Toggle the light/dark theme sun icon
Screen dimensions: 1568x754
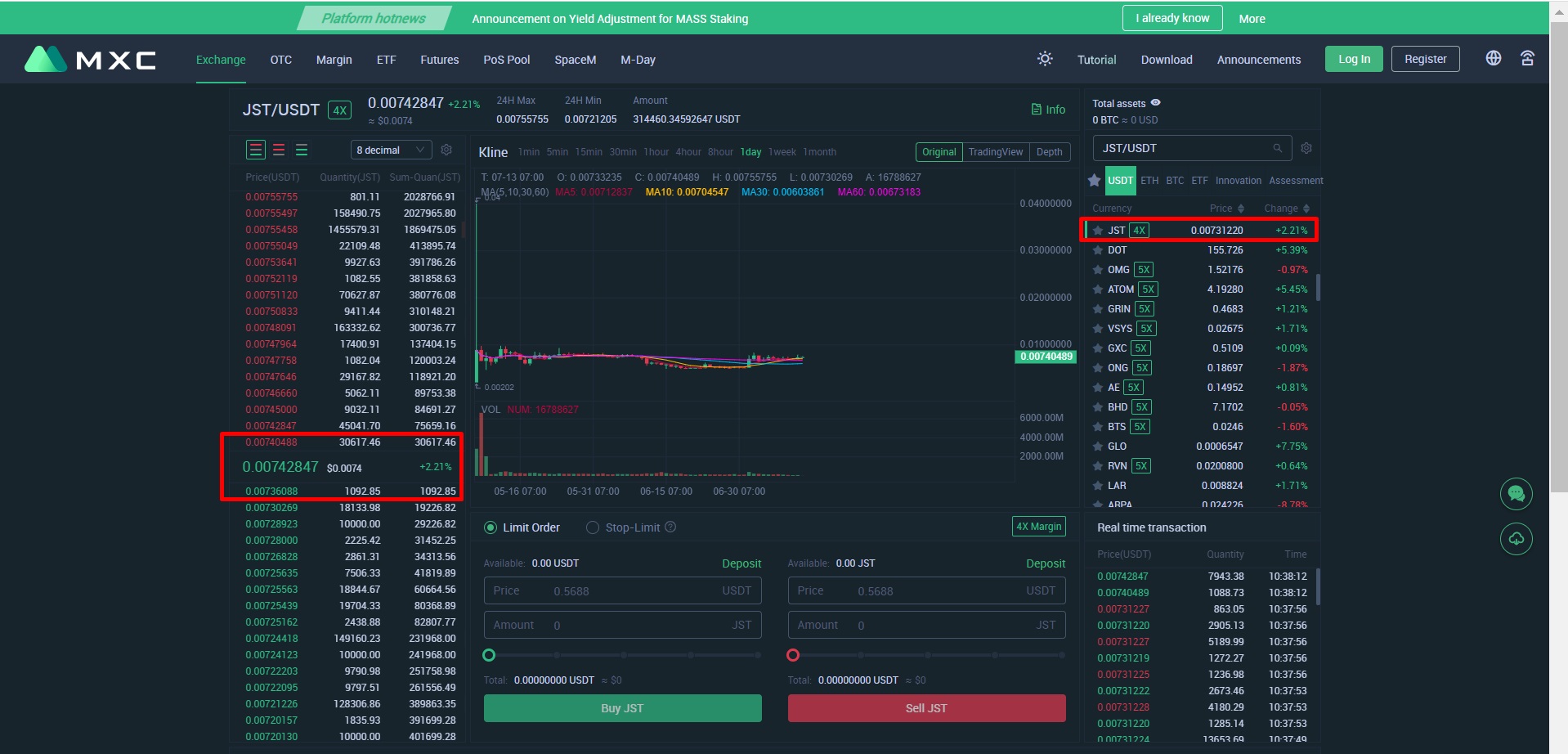pyautogui.click(x=1045, y=59)
